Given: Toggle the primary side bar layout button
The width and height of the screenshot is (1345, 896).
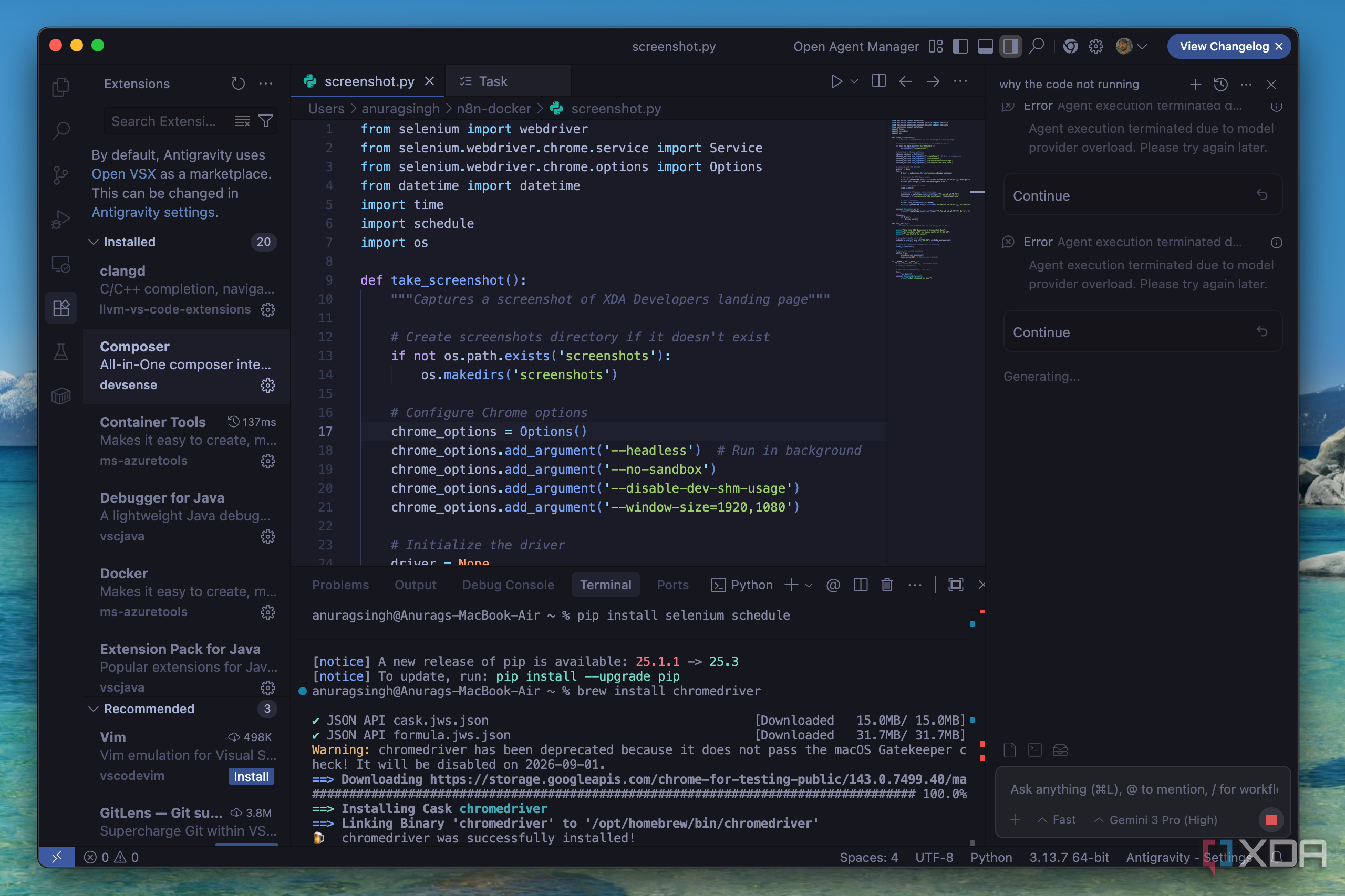Looking at the screenshot, I should [x=960, y=46].
